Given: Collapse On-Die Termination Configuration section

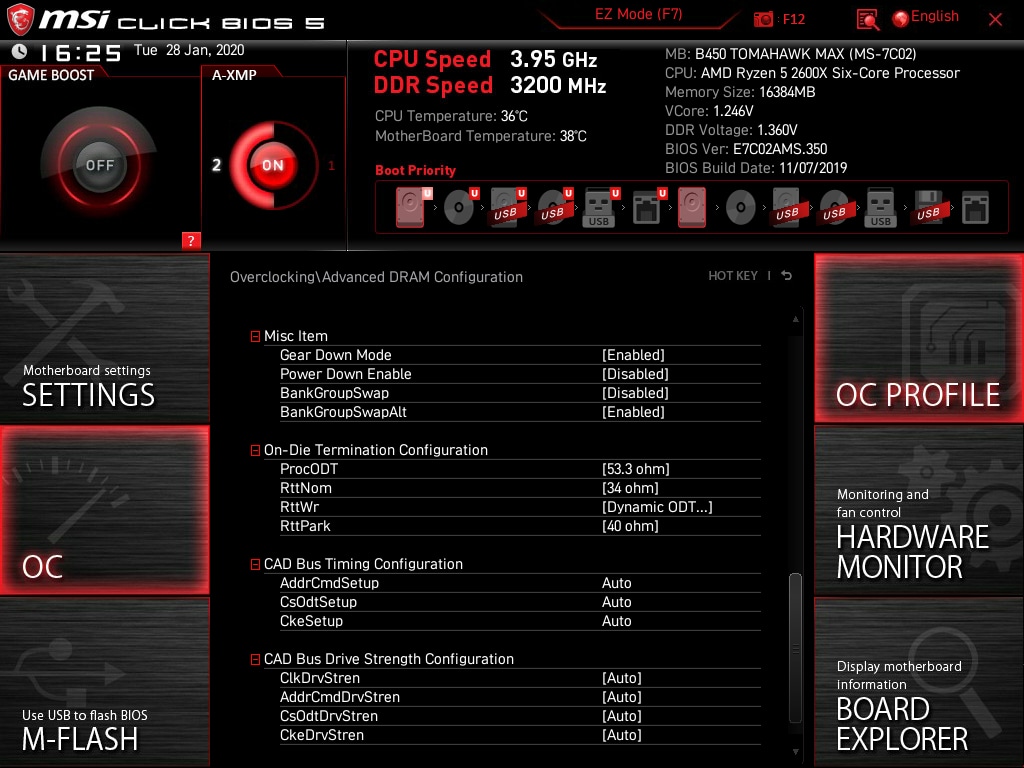Looking at the screenshot, I should click(x=255, y=451).
